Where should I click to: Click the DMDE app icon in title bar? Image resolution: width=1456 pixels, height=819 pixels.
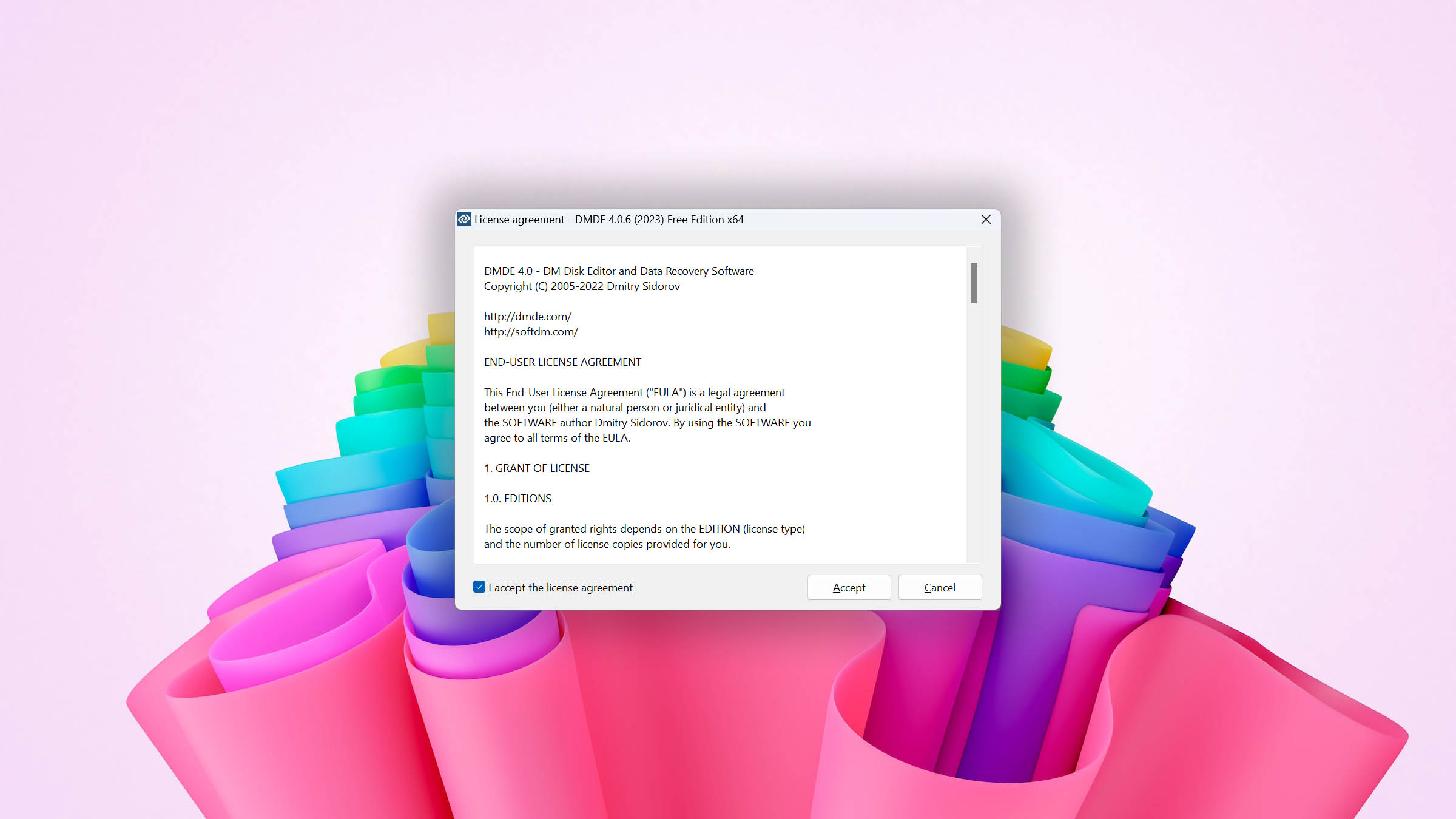click(464, 220)
